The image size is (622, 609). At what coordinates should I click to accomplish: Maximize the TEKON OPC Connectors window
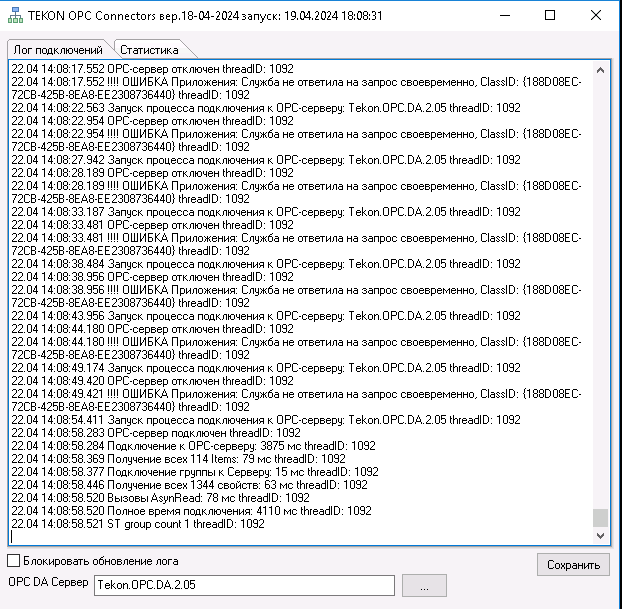pos(550,15)
